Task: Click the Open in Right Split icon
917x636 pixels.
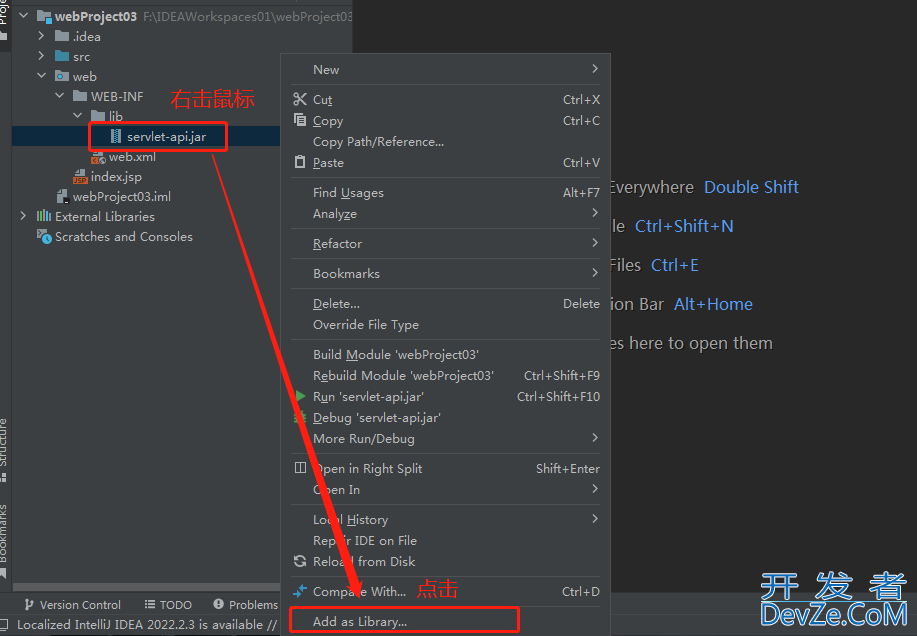Action: click(300, 468)
